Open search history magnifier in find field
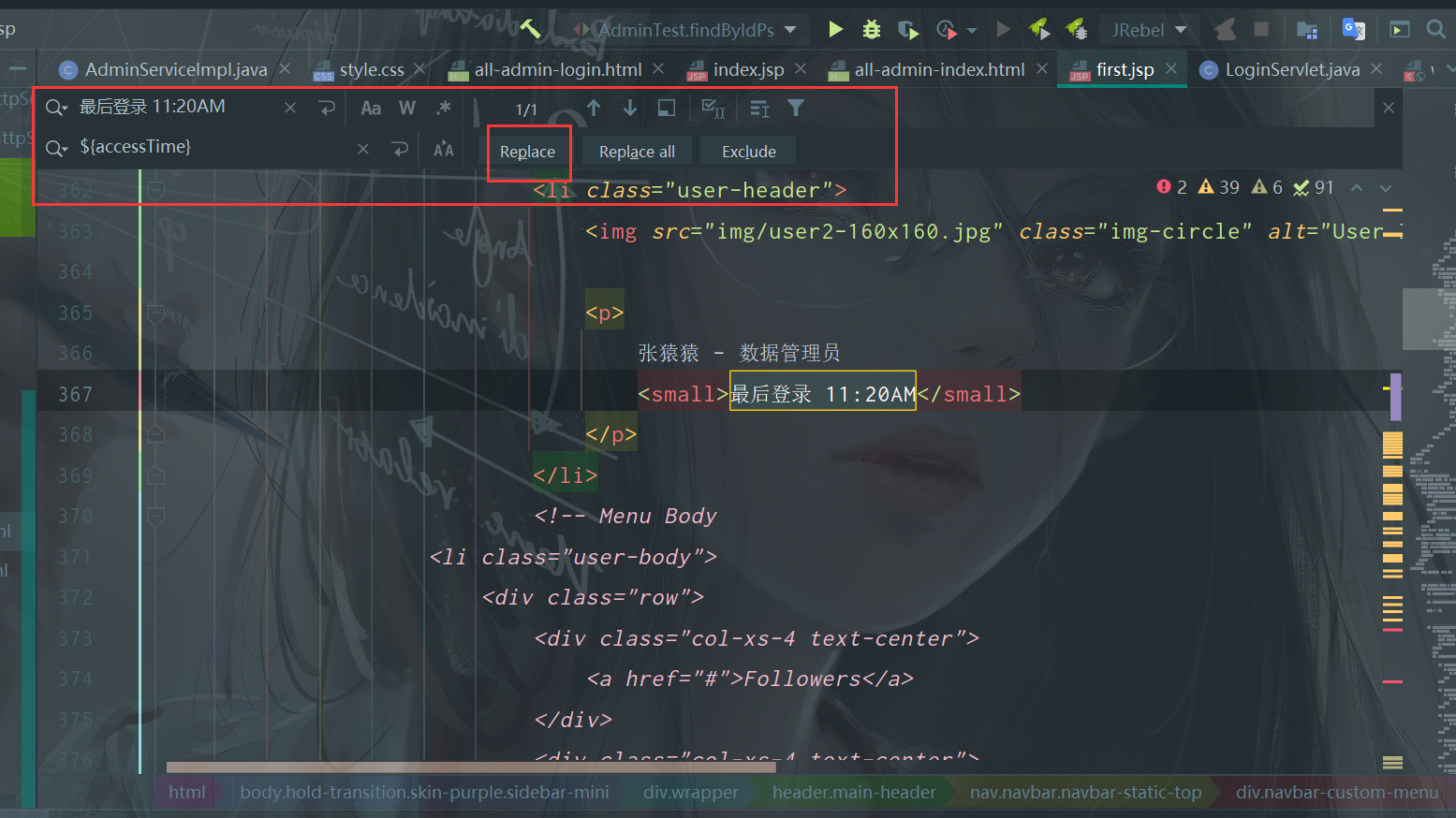The height and width of the screenshot is (818, 1456). [56, 108]
